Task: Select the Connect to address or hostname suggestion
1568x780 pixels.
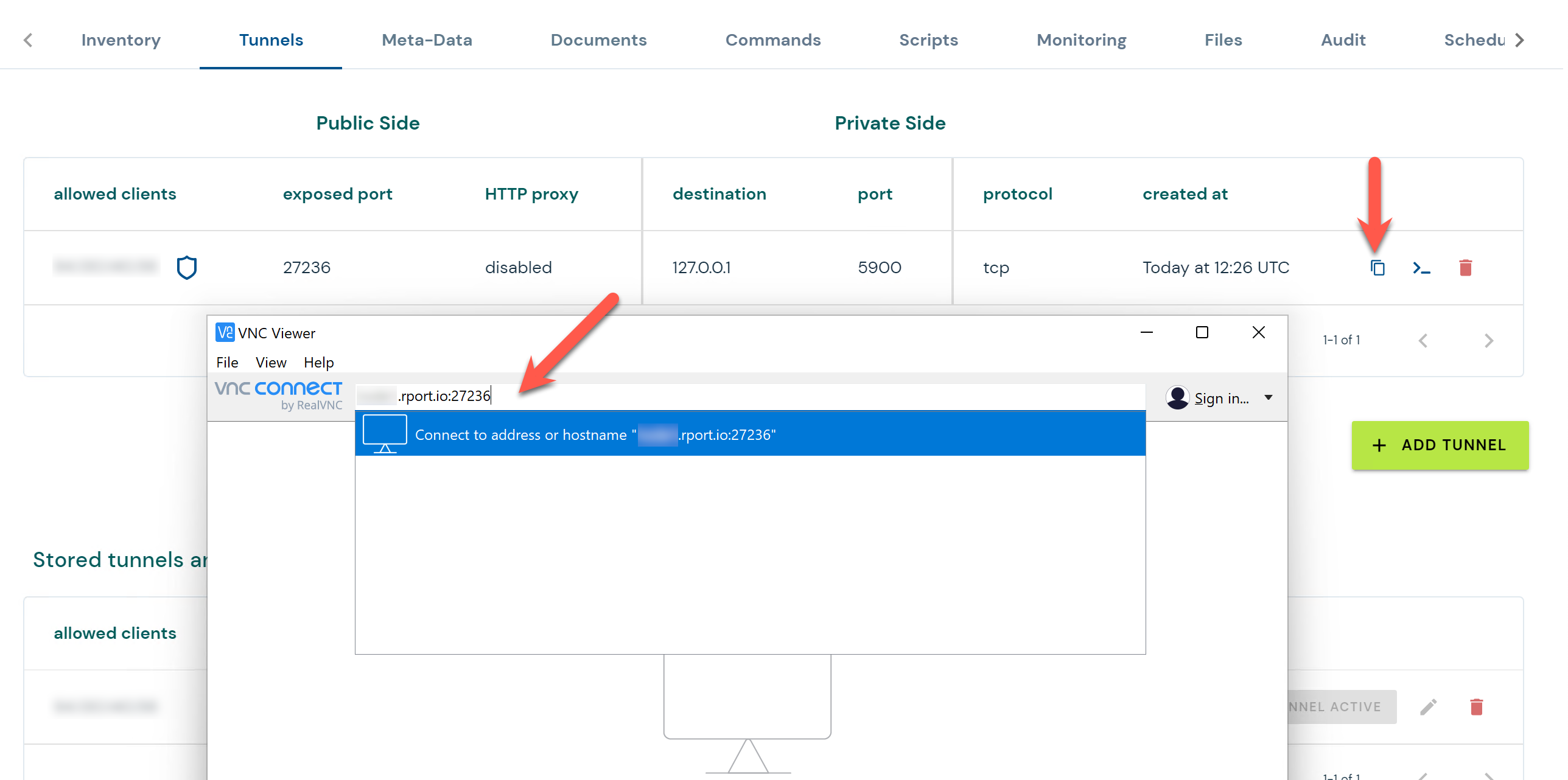Action: tap(750, 434)
